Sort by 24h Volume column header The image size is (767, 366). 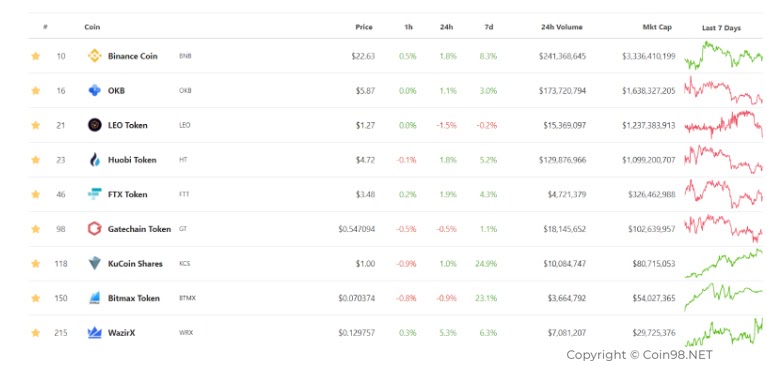[562, 27]
